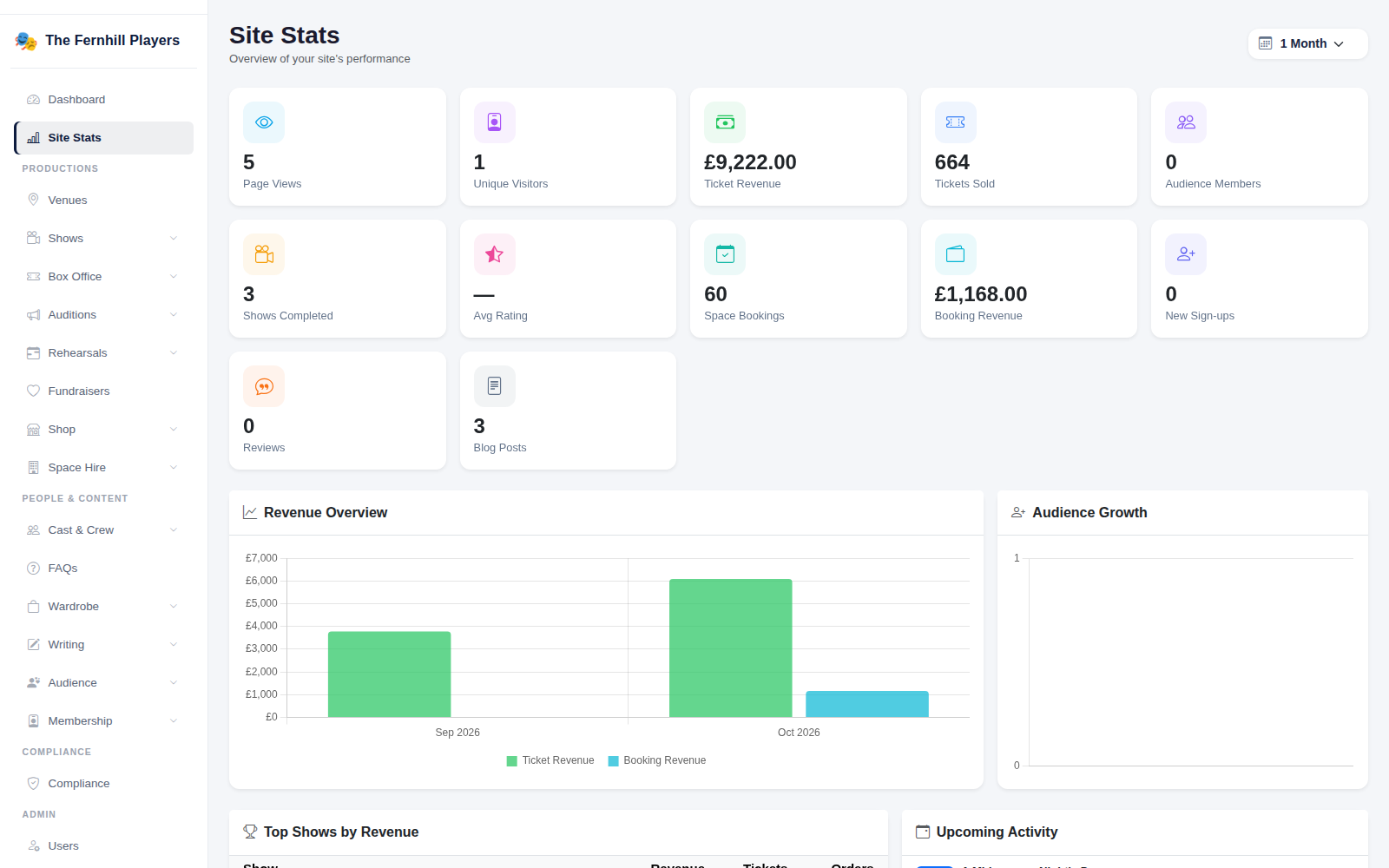Toggle Booking Revenue series in chart legend
The image size is (1389, 868).
[x=657, y=760]
